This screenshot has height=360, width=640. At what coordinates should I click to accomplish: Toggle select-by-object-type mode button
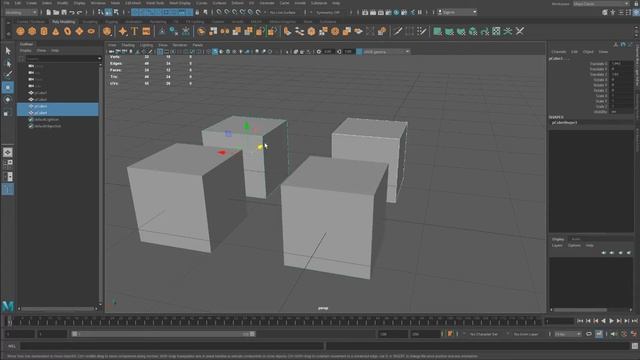click(x=108, y=12)
